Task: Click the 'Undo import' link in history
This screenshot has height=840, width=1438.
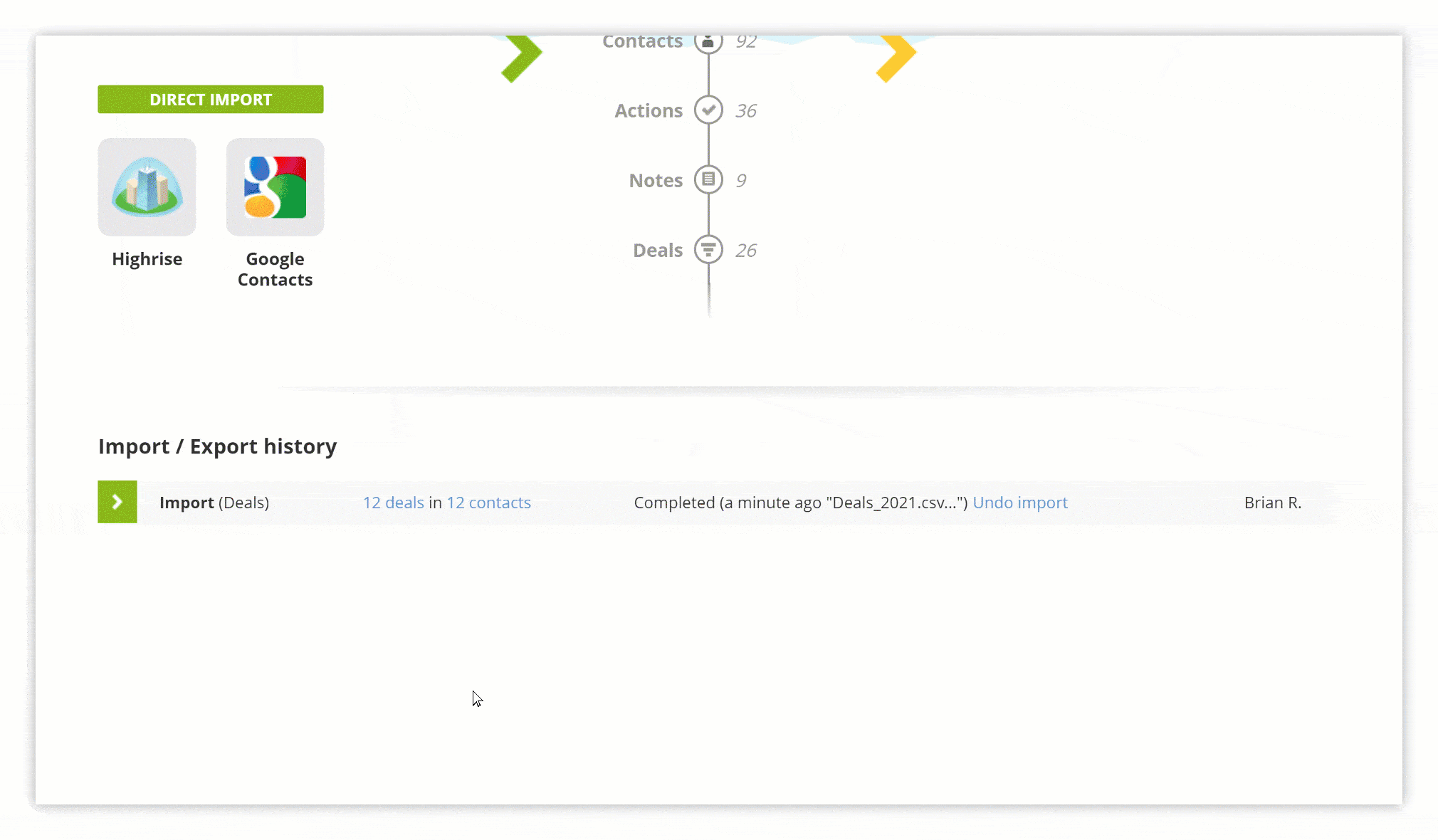Action: (x=1019, y=502)
